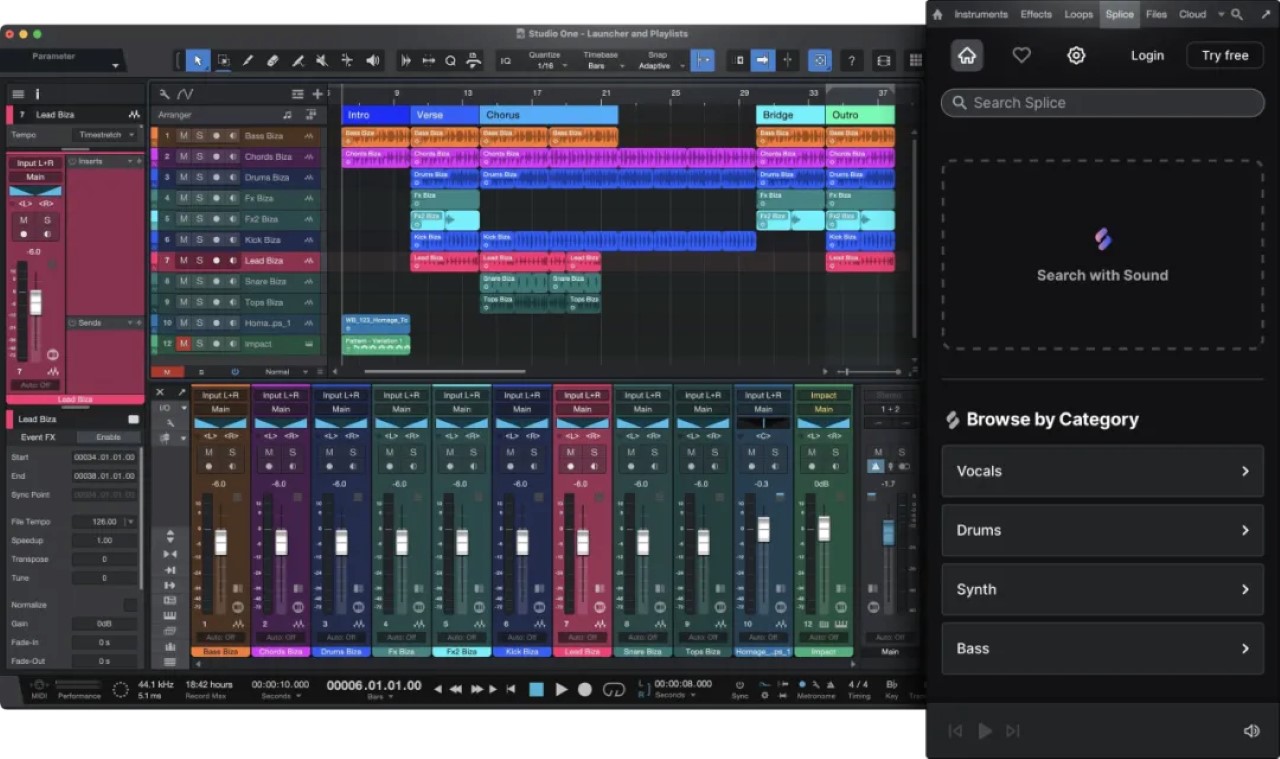Viewport: 1280px width, 759px height.
Task: Click the Splice Login button
Action: pos(1147,55)
